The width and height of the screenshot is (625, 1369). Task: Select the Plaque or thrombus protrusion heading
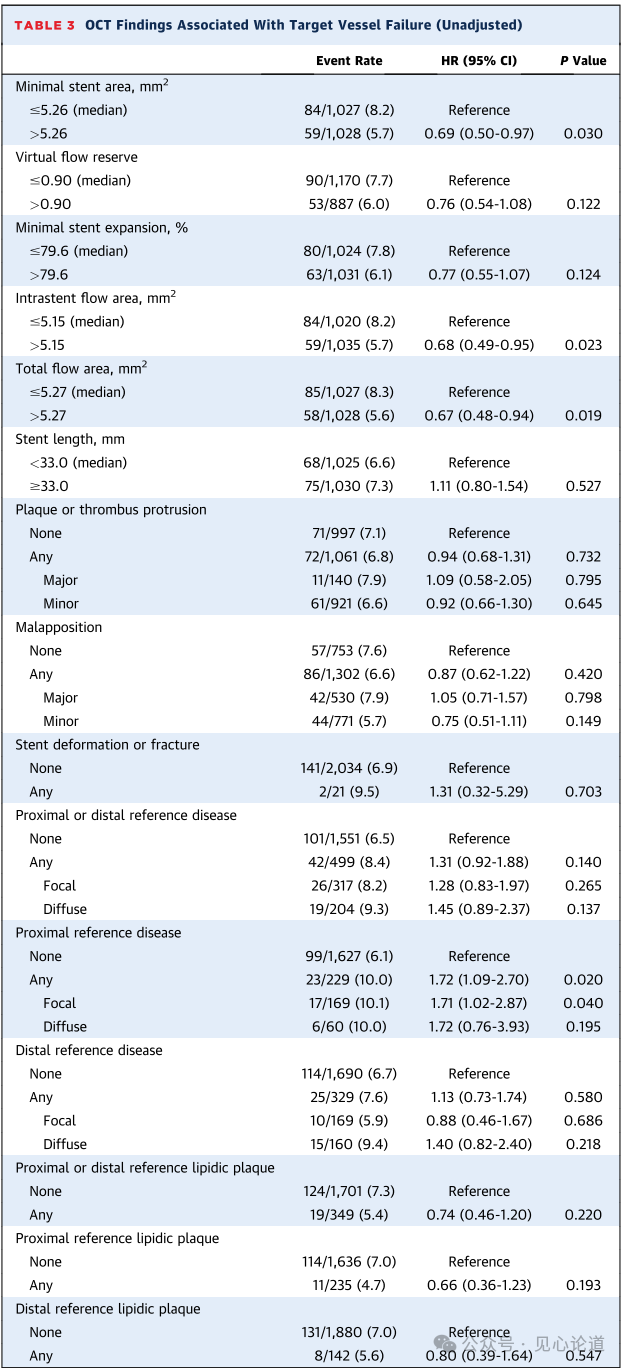(111, 510)
